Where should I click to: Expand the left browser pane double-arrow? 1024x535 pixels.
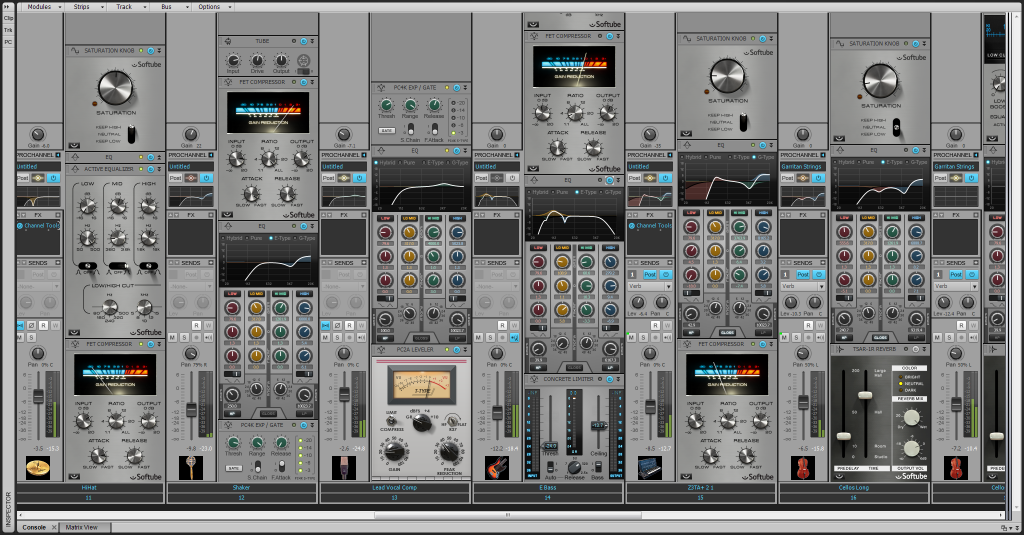[8, 7]
